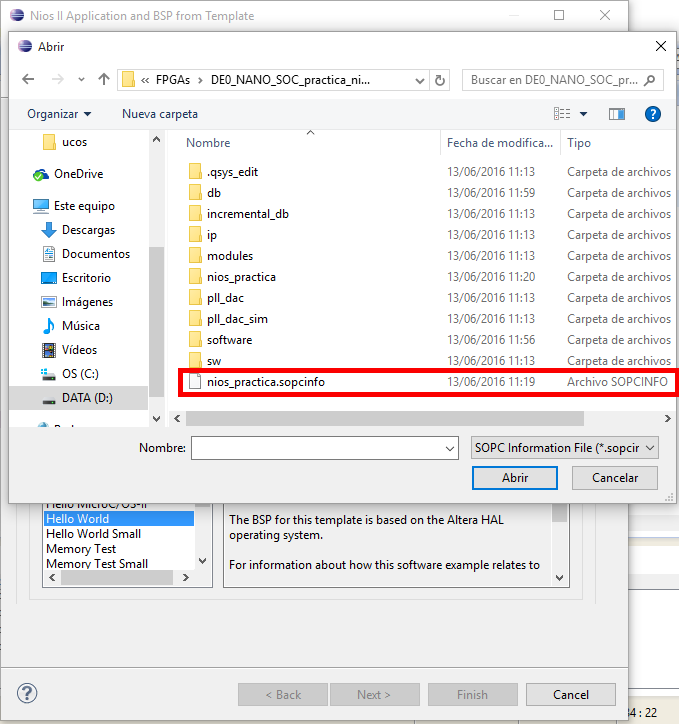Maximize the Nios II Application window

coord(559,15)
